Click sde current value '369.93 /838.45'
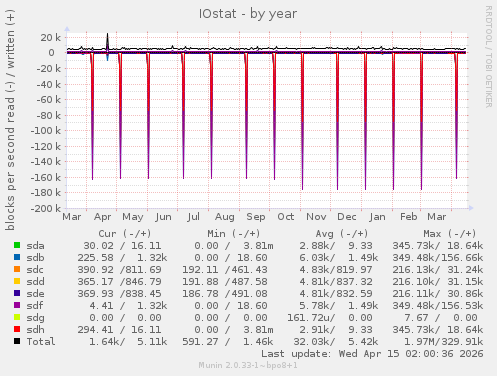This screenshot has width=497, height=376. click(x=119, y=294)
